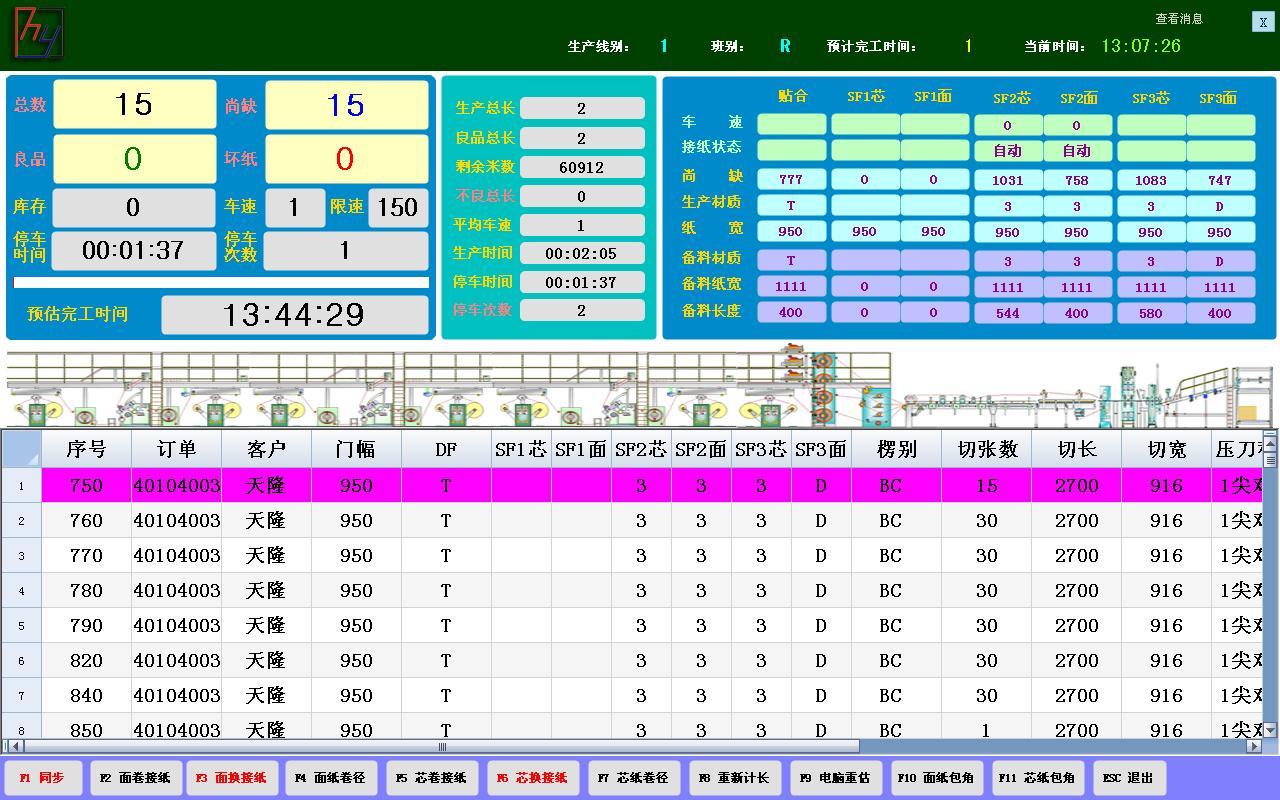Screen dimensions: 1280x800
Task: Click the 贴合 备料长度 field showing 400
Action: [791, 313]
